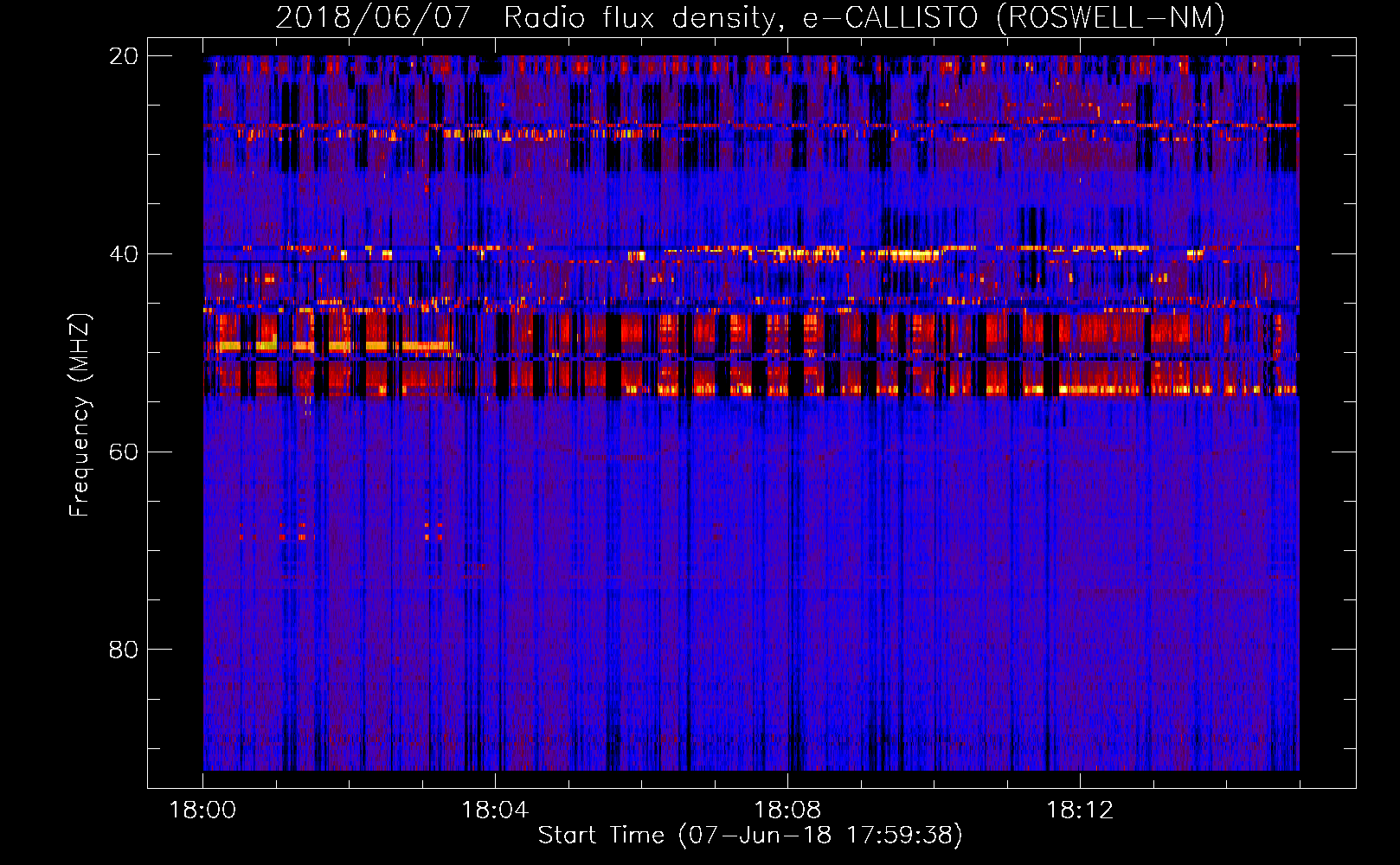Screen dimensions: 1400x865
Task: Click the 'Start Time (07-Jun-18 17:59:38)' label
Action: pos(750,836)
